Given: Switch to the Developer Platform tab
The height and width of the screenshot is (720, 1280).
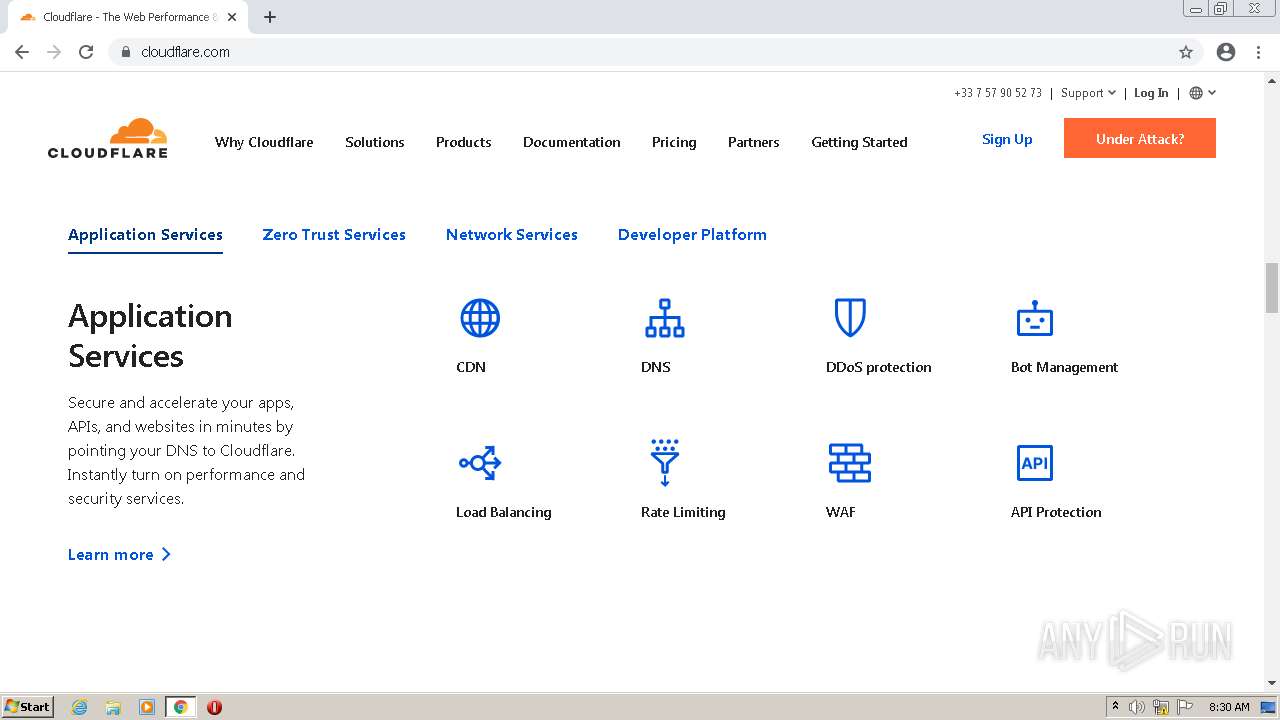Looking at the screenshot, I should pyautogui.click(x=692, y=235).
